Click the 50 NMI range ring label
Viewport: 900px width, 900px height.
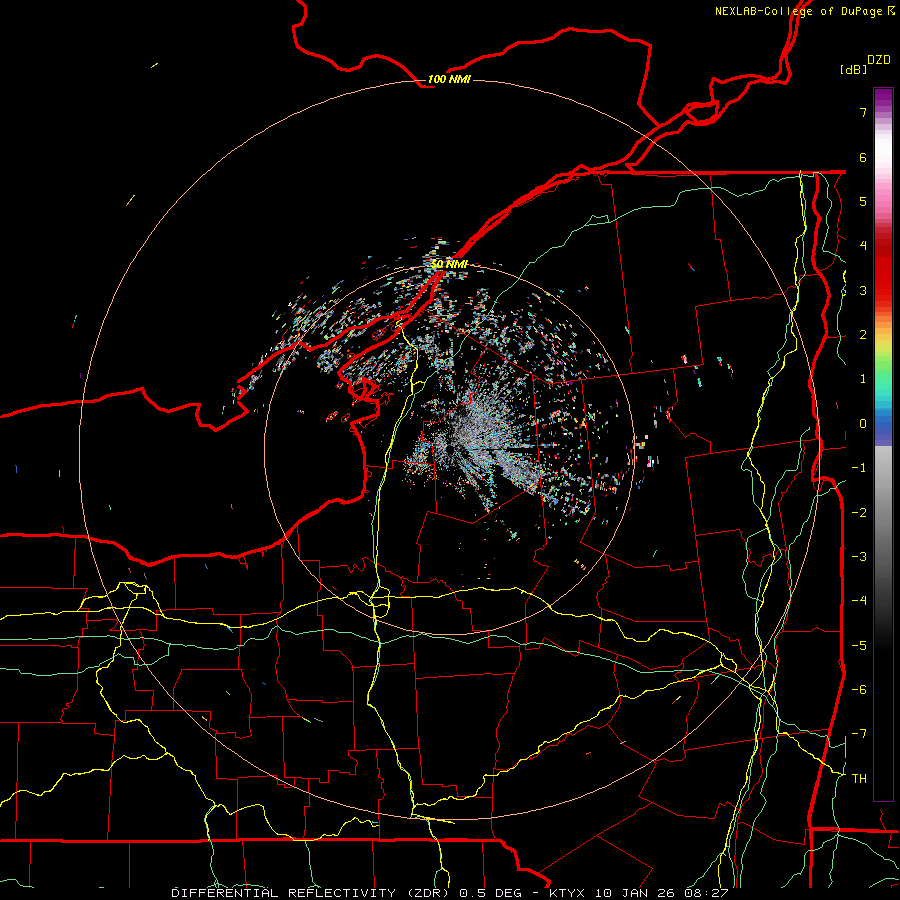(x=449, y=264)
